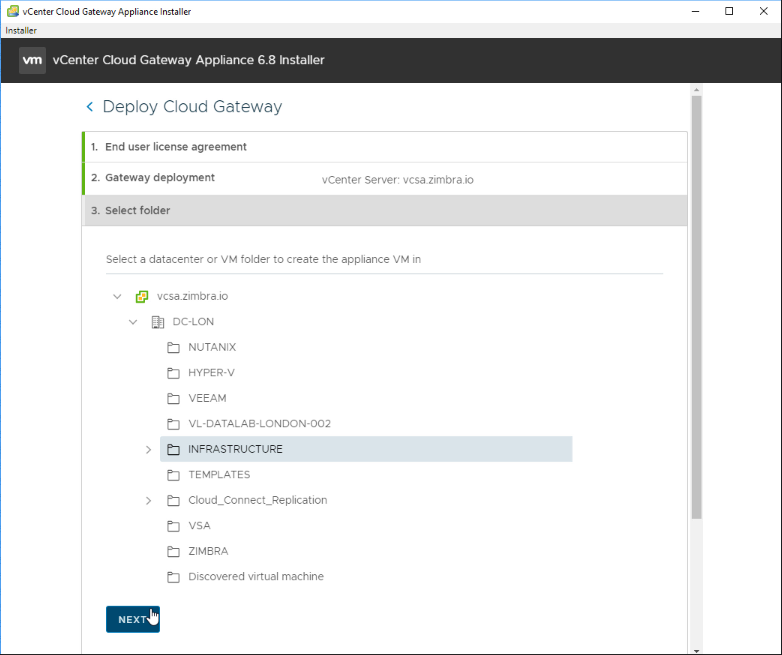
Task: Click the scrollbar up arrow
Action: pos(696,90)
